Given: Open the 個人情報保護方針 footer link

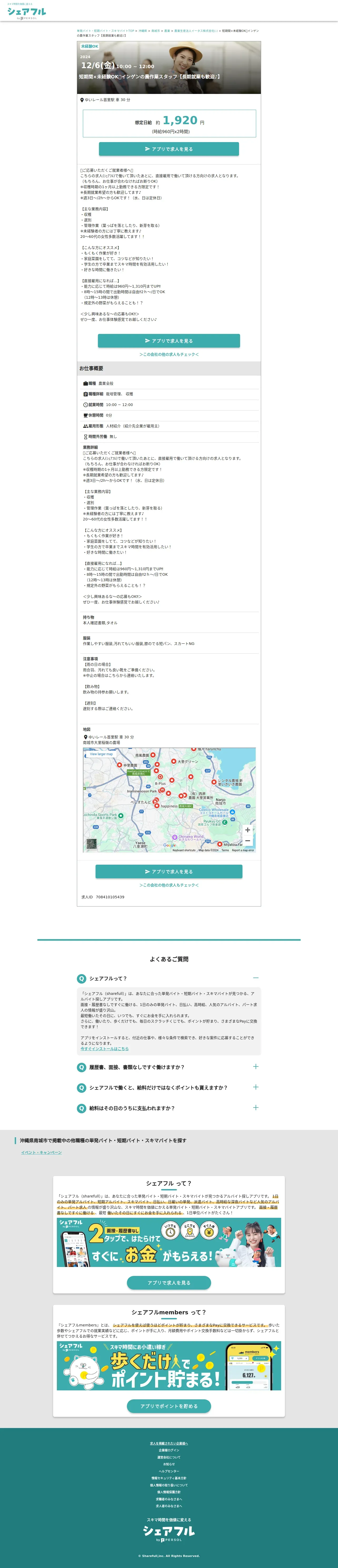Looking at the screenshot, I should pyautogui.click(x=169, y=1492).
